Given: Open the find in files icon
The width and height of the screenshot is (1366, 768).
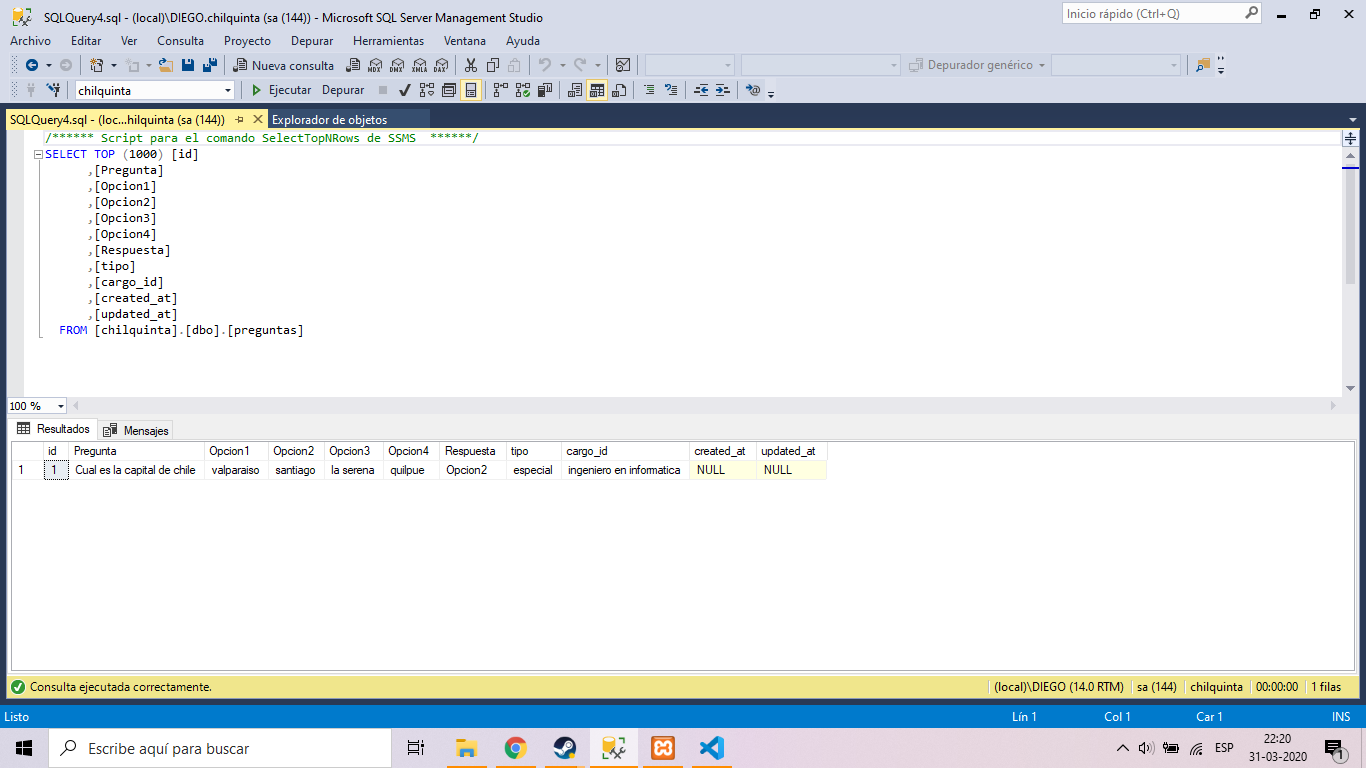Looking at the screenshot, I should (1203, 65).
